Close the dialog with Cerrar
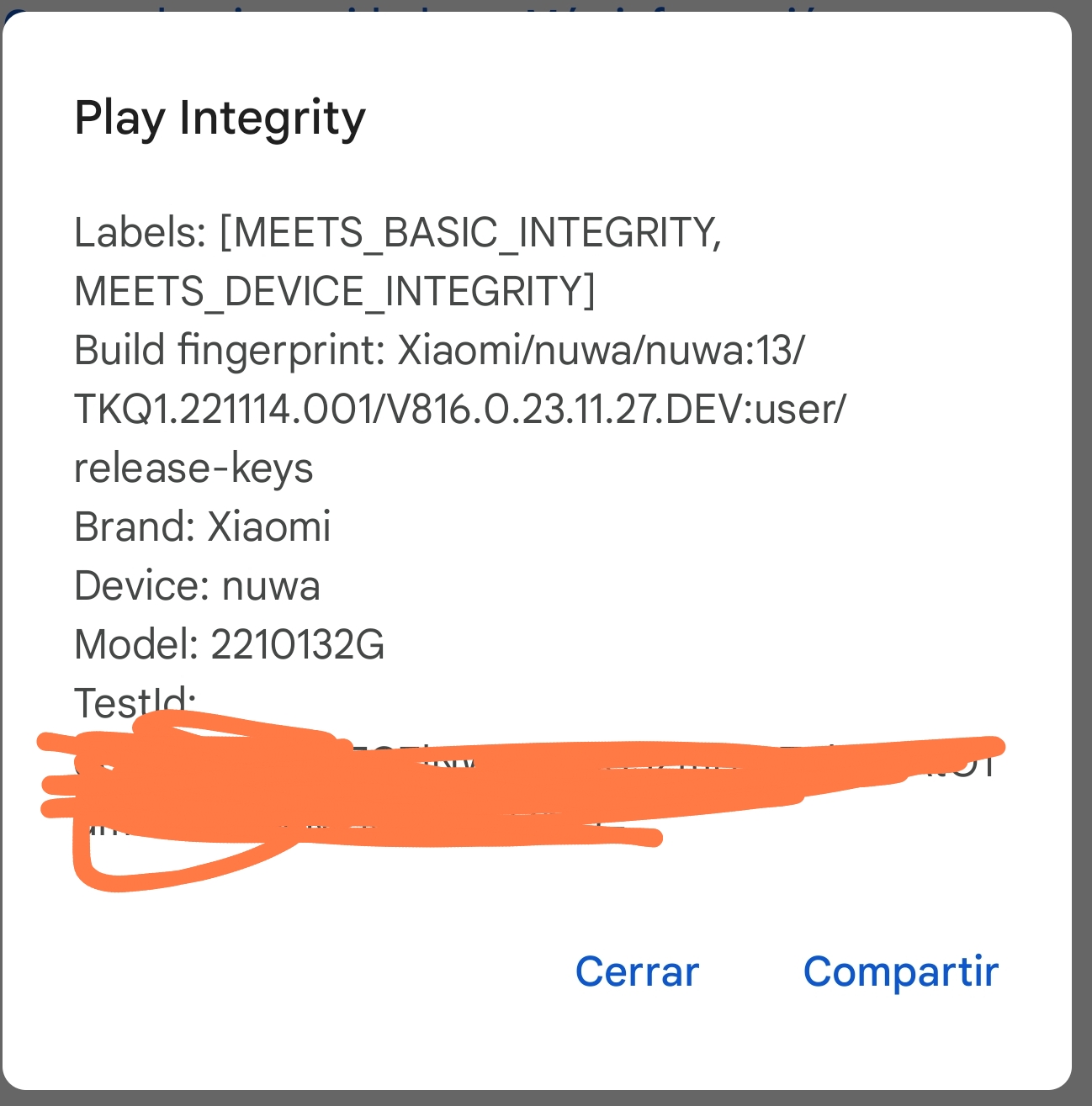This screenshot has width=1092, height=1106. coord(637,972)
